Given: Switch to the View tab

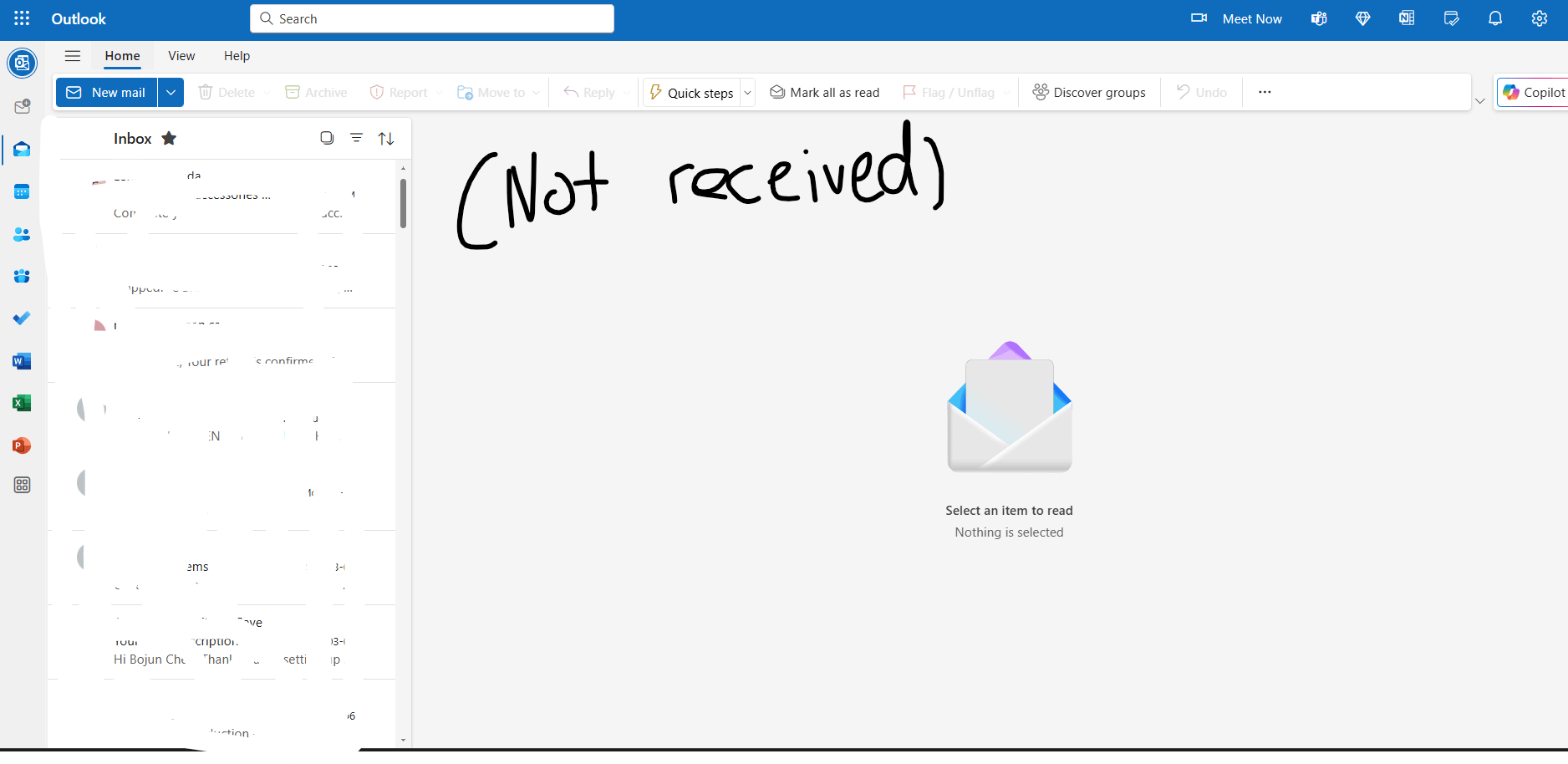Looking at the screenshot, I should (x=181, y=56).
